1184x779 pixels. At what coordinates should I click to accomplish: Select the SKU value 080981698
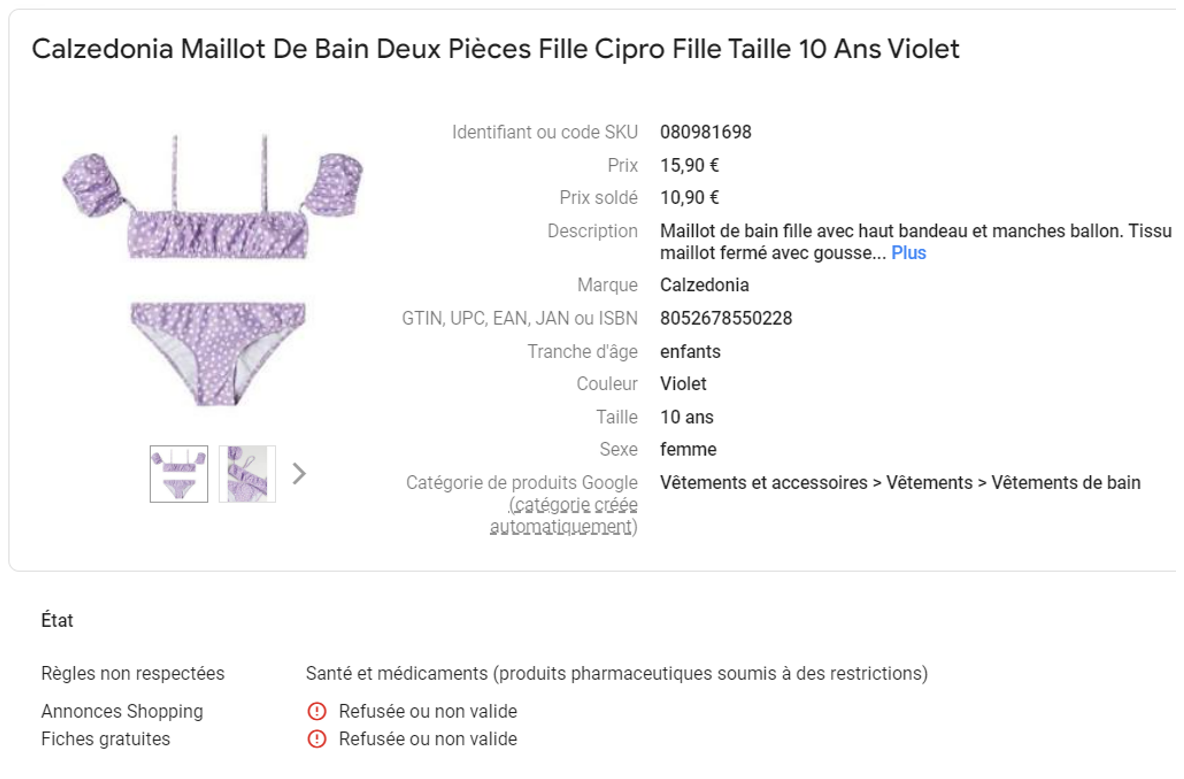[705, 132]
